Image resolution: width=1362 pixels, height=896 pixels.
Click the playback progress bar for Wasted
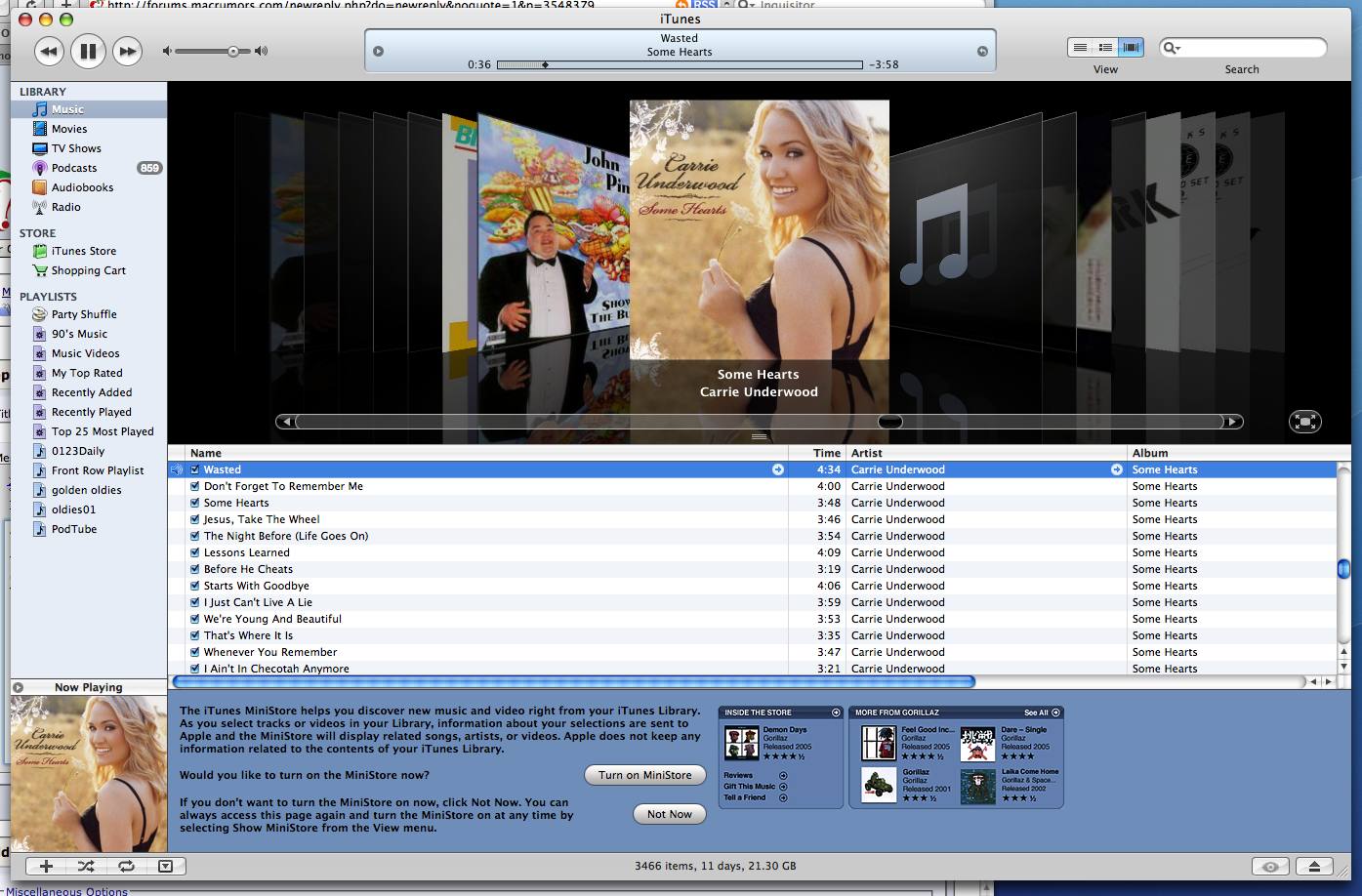click(x=680, y=64)
